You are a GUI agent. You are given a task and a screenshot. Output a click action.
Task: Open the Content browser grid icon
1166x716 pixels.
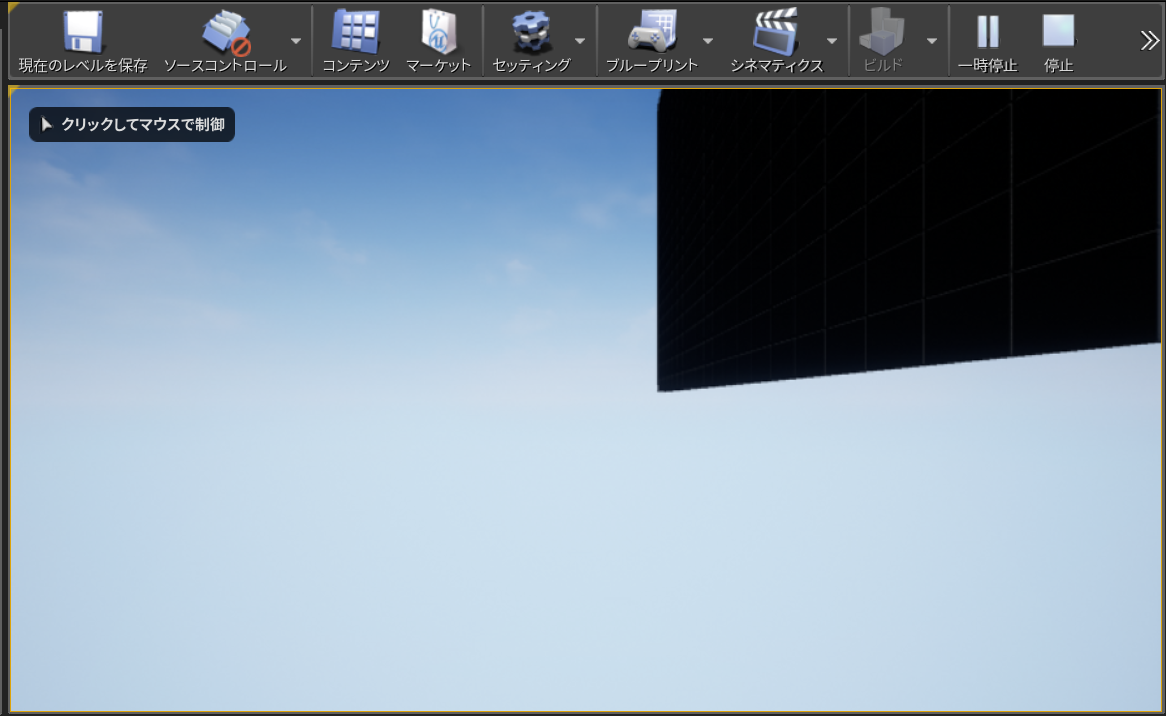click(x=355, y=32)
